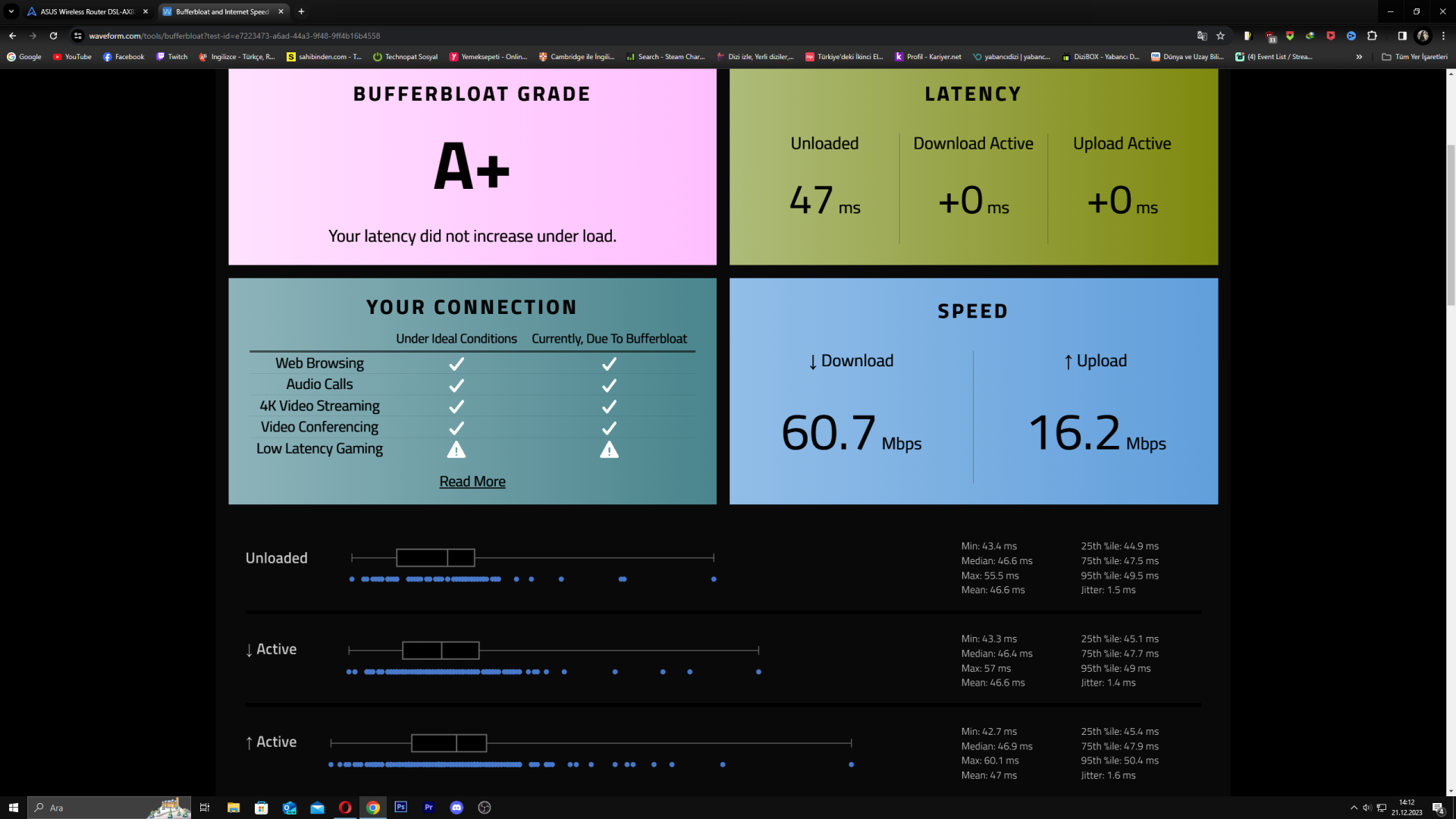Viewport: 1456px width, 819px height.
Task: Click the profile avatar in toolbar
Action: click(1423, 36)
